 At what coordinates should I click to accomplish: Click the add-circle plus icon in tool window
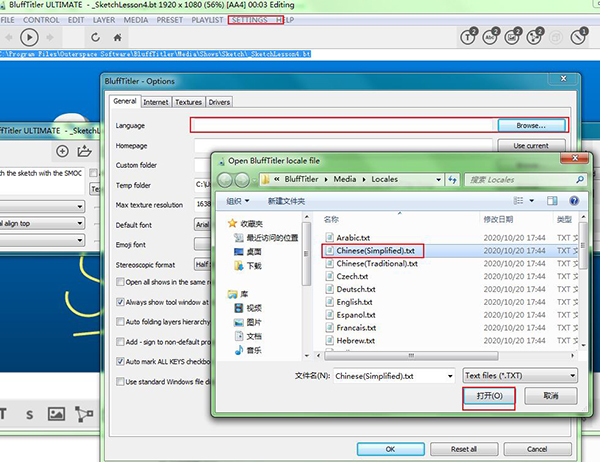62,151
